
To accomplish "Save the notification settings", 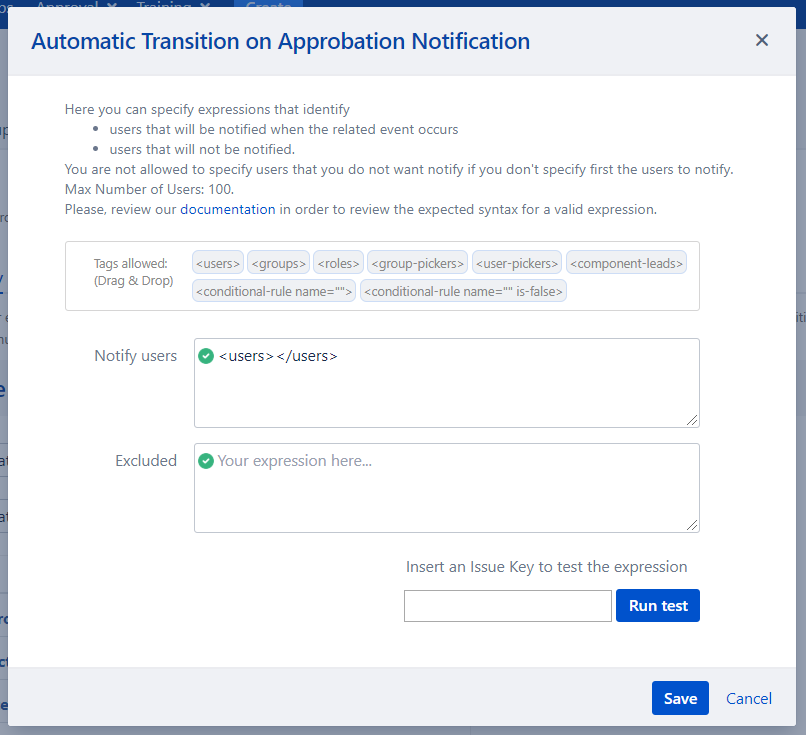I will pos(680,698).
